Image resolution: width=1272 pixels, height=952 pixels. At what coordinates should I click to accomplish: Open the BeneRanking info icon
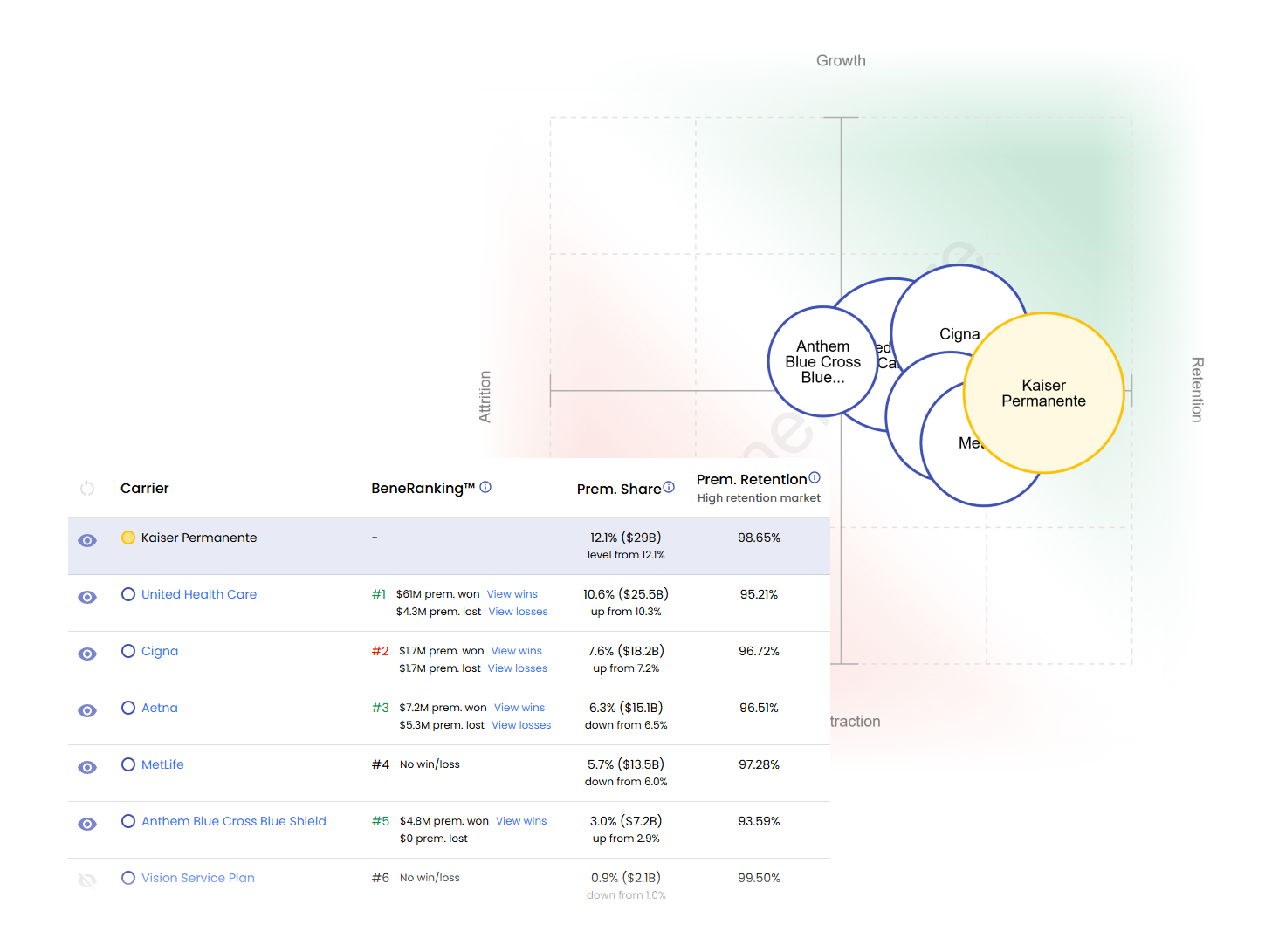point(485,488)
